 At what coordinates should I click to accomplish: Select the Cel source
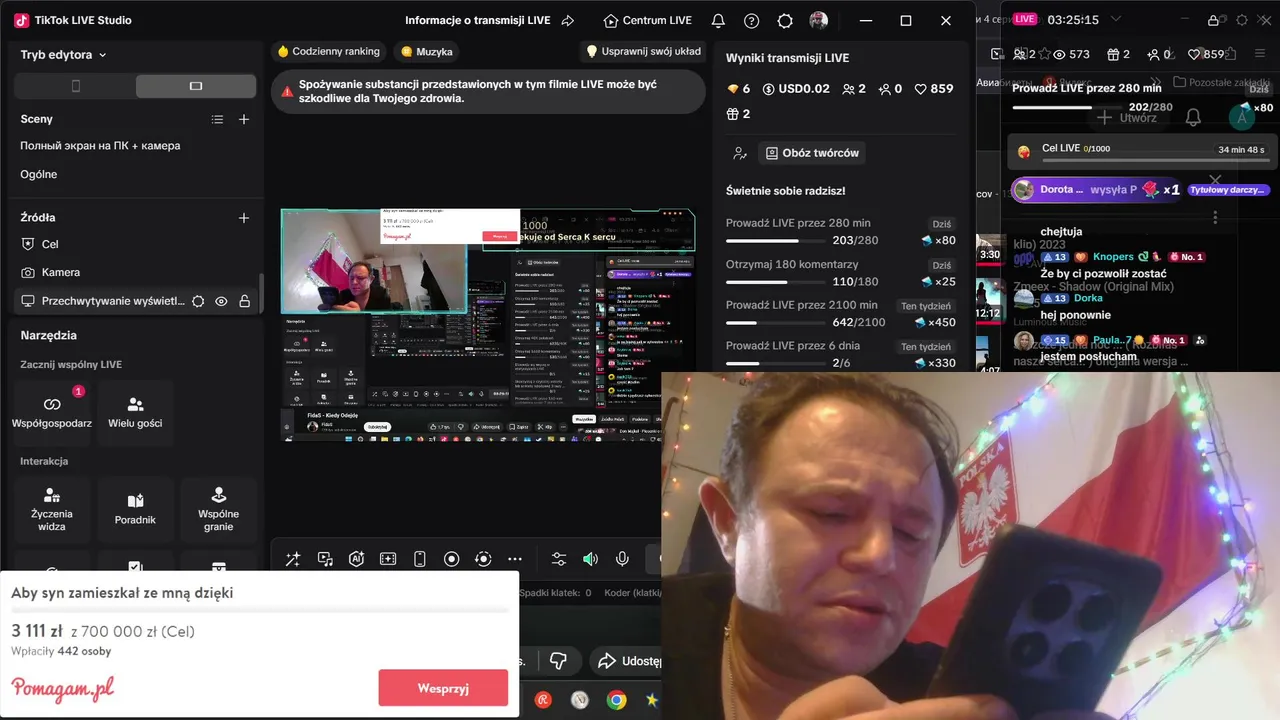click(x=135, y=244)
